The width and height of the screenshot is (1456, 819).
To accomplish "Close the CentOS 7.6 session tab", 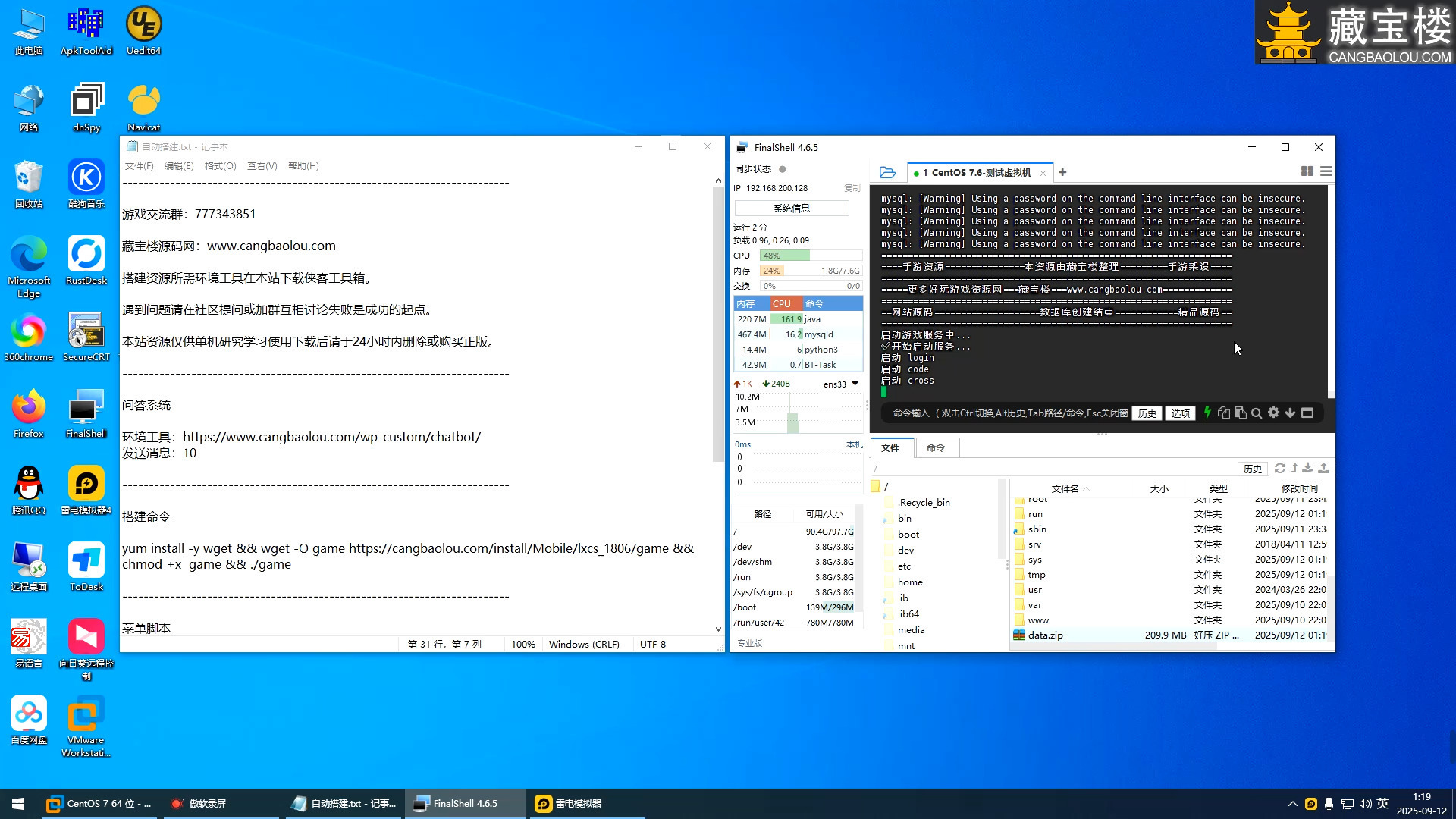I will coord(1043,173).
